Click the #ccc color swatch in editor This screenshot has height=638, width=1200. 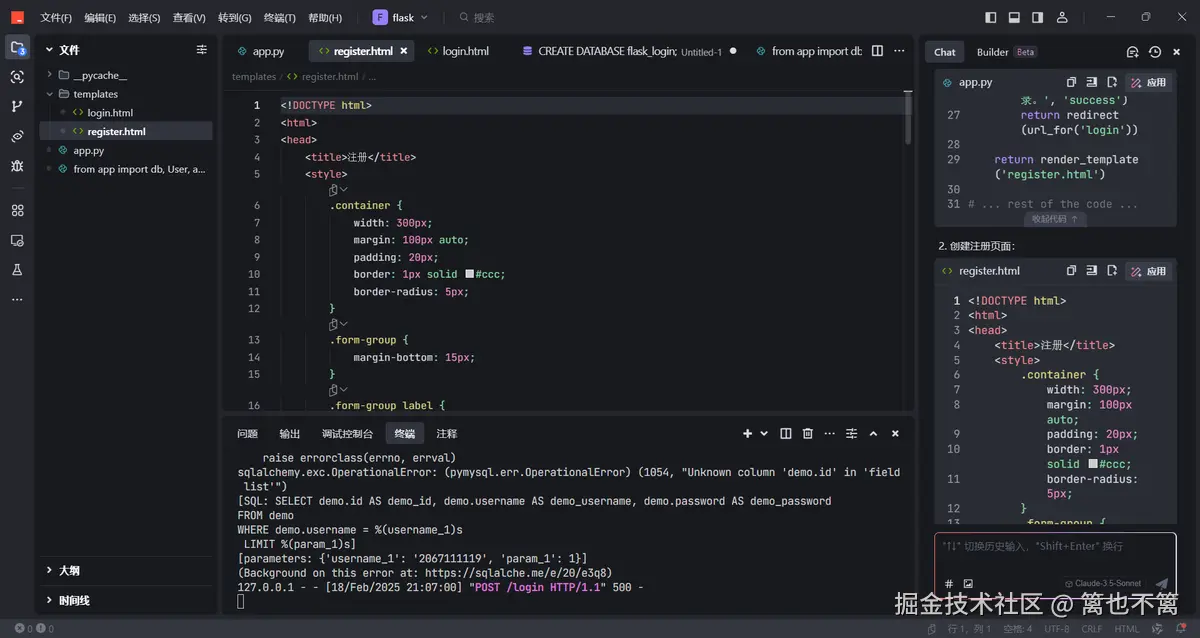(469, 274)
